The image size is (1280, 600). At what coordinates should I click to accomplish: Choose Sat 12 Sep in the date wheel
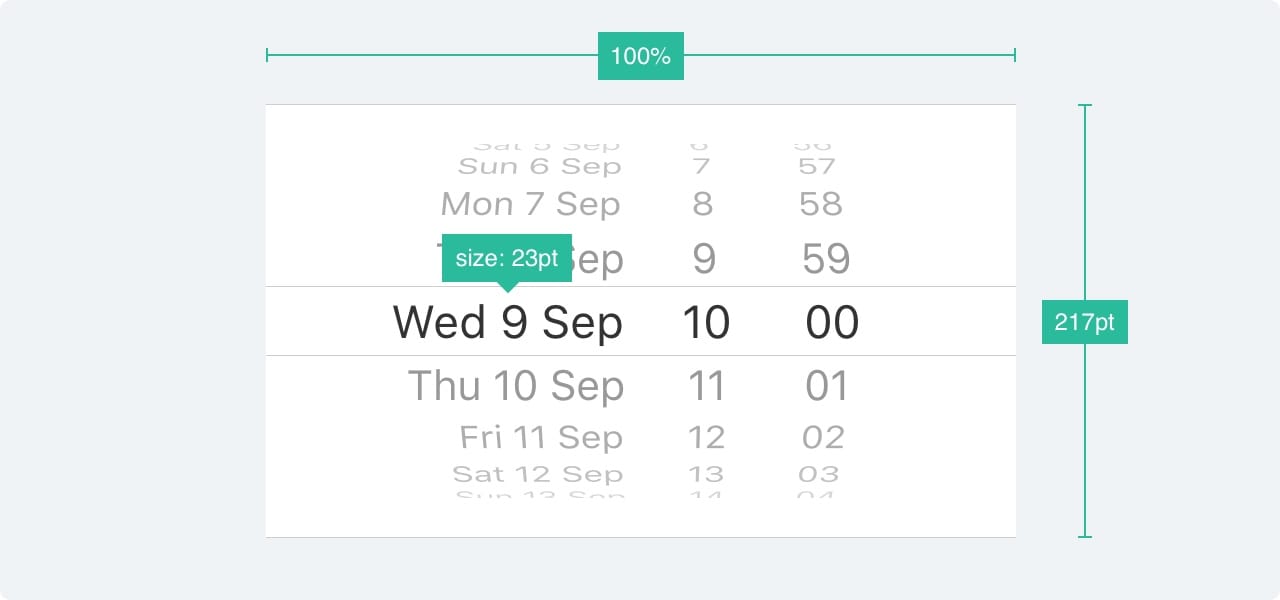click(538, 473)
